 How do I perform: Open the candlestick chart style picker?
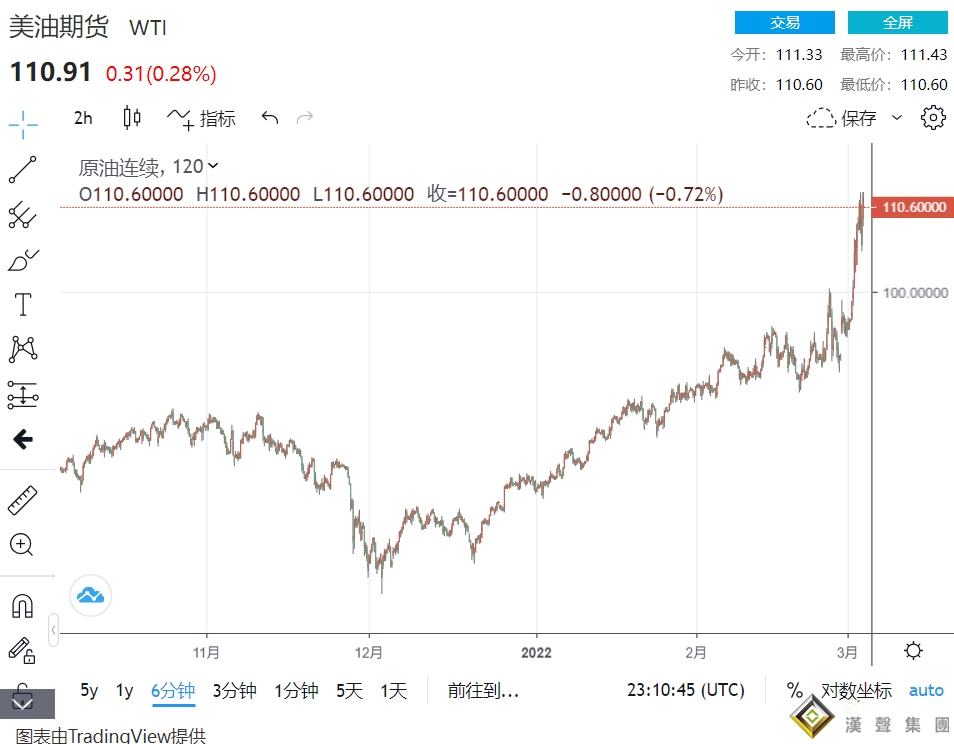(132, 118)
